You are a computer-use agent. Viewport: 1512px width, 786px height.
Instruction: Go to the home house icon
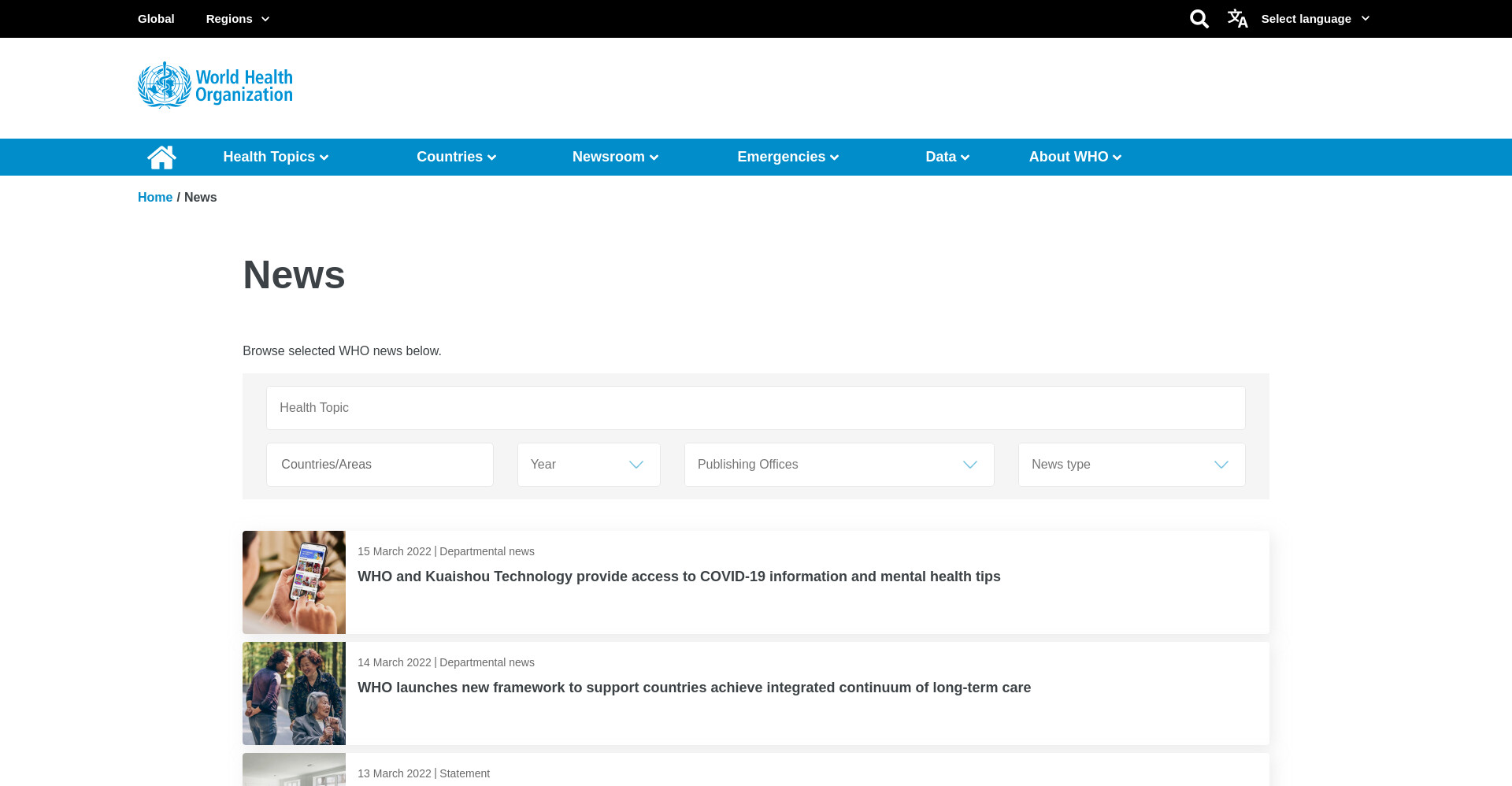click(161, 158)
